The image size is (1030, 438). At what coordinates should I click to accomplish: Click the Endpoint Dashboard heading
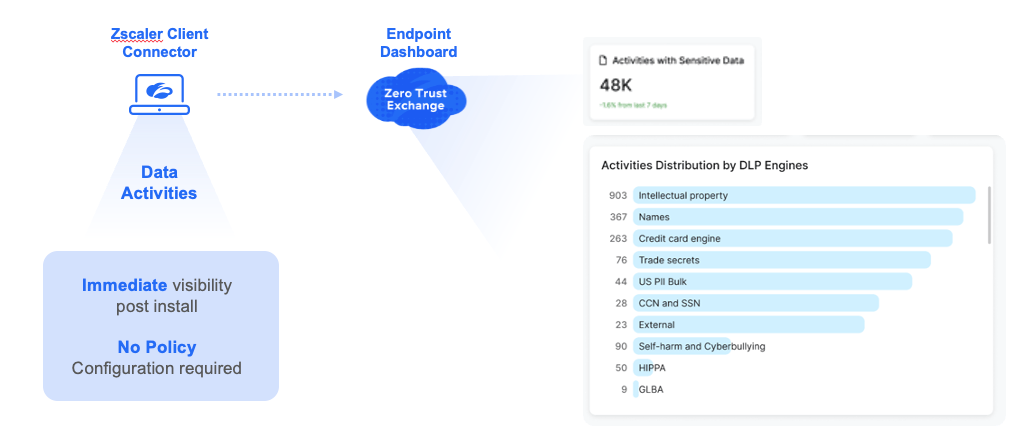click(x=421, y=43)
